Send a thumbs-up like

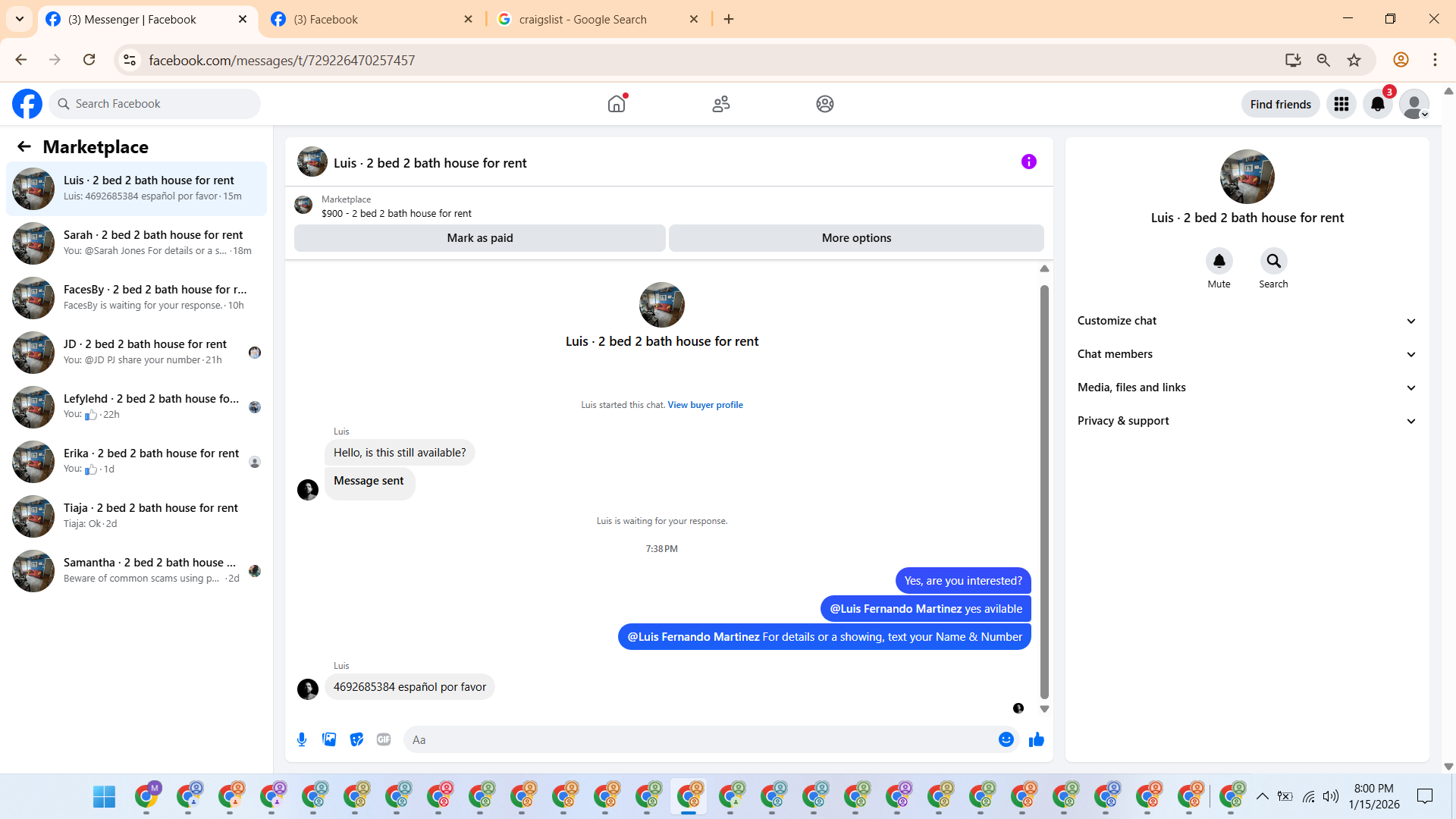1037,739
